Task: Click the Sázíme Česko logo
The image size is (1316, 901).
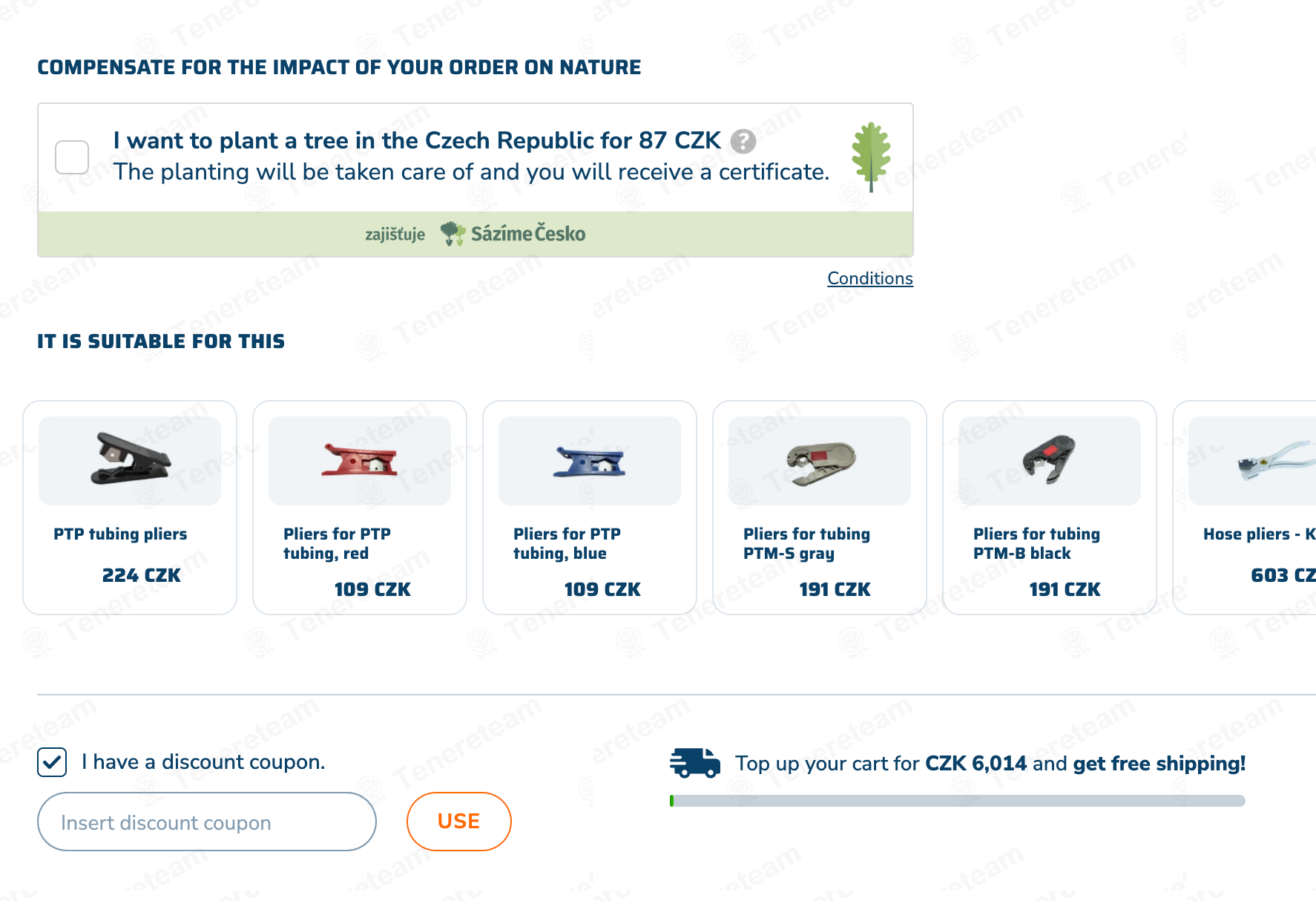Action: [x=513, y=234]
